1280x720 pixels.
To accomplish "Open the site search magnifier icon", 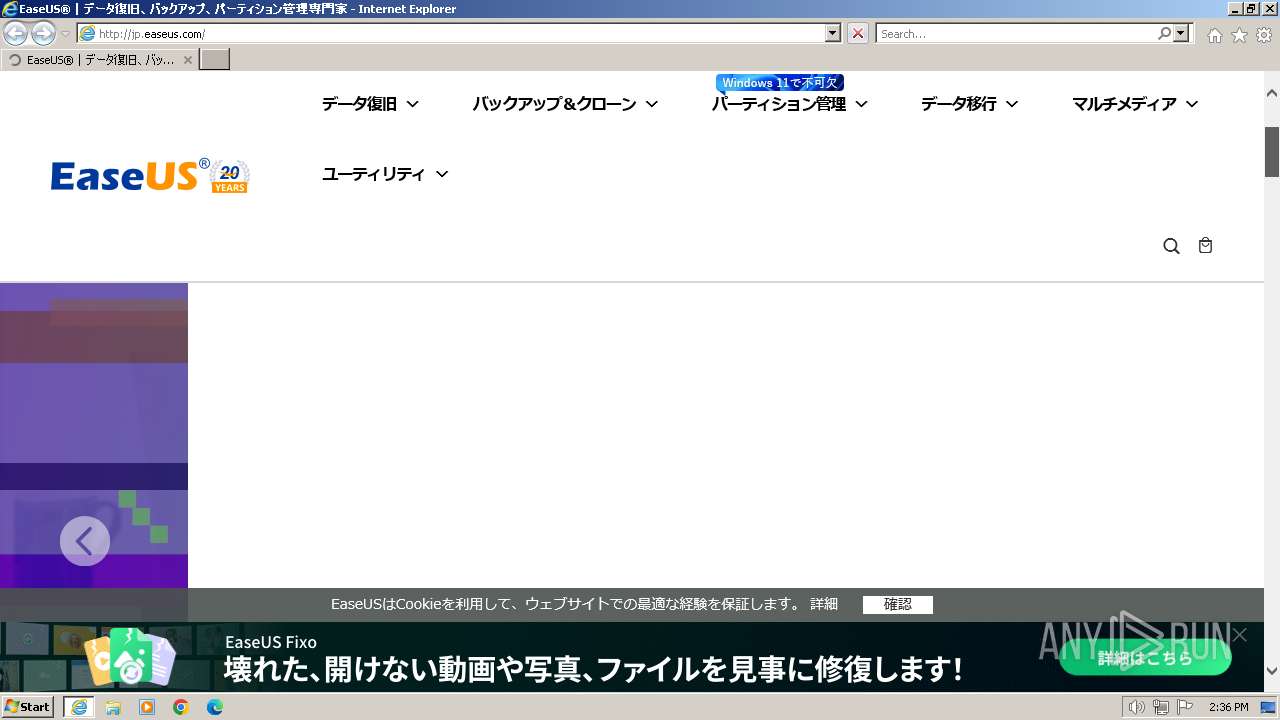I will [x=1171, y=246].
